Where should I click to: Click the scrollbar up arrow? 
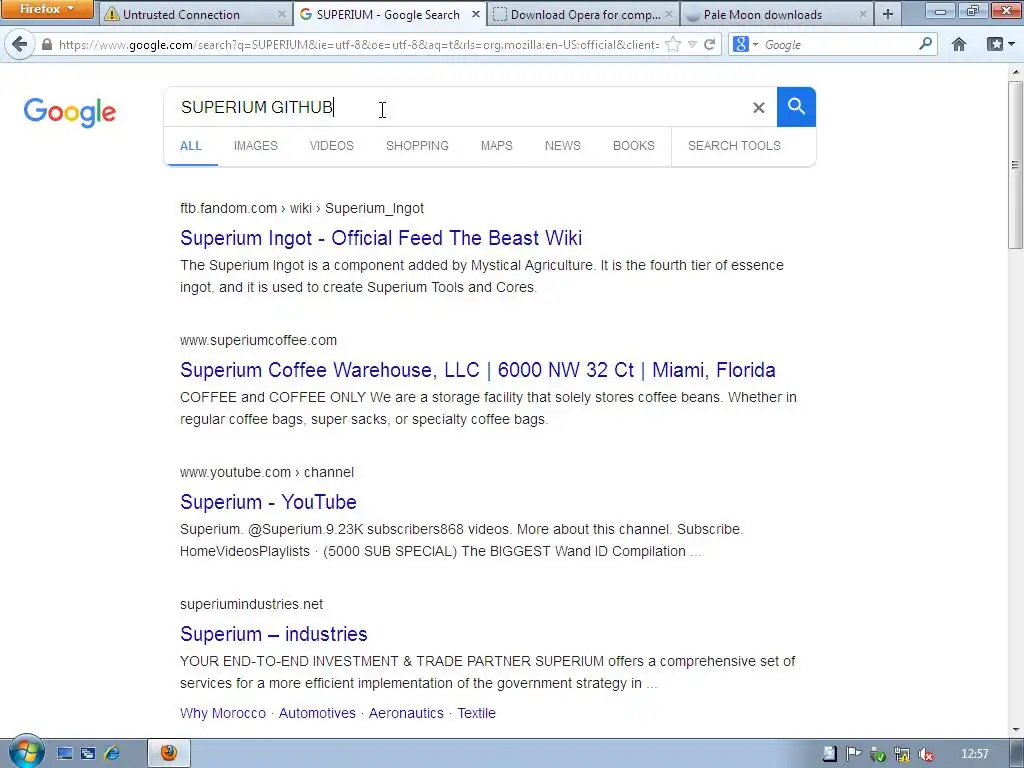1014,72
